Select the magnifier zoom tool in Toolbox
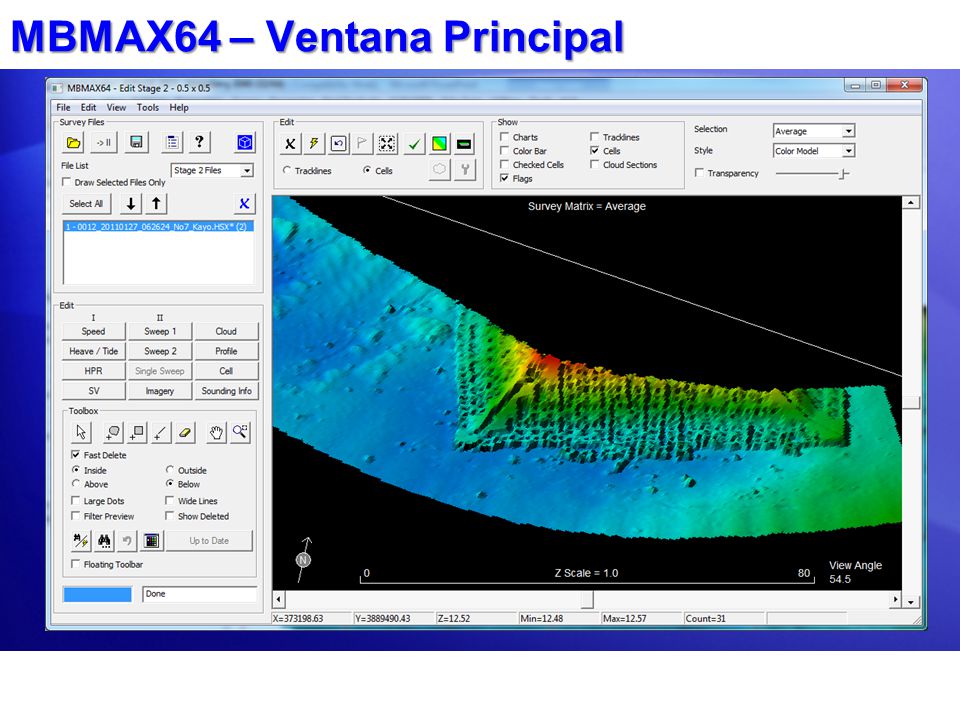The width and height of the screenshot is (960, 720). tap(240, 432)
